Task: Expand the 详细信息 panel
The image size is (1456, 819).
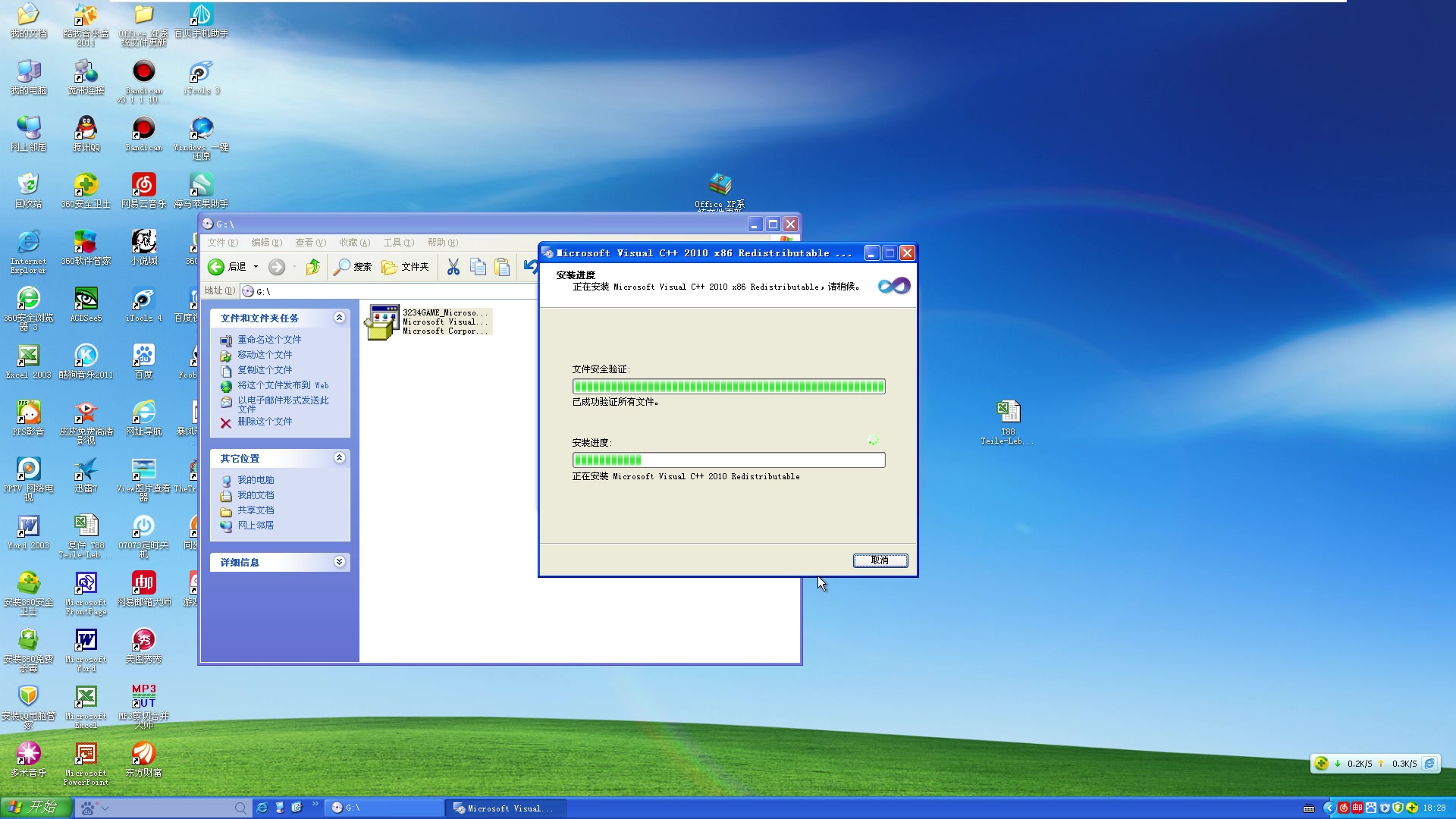Action: (x=339, y=562)
